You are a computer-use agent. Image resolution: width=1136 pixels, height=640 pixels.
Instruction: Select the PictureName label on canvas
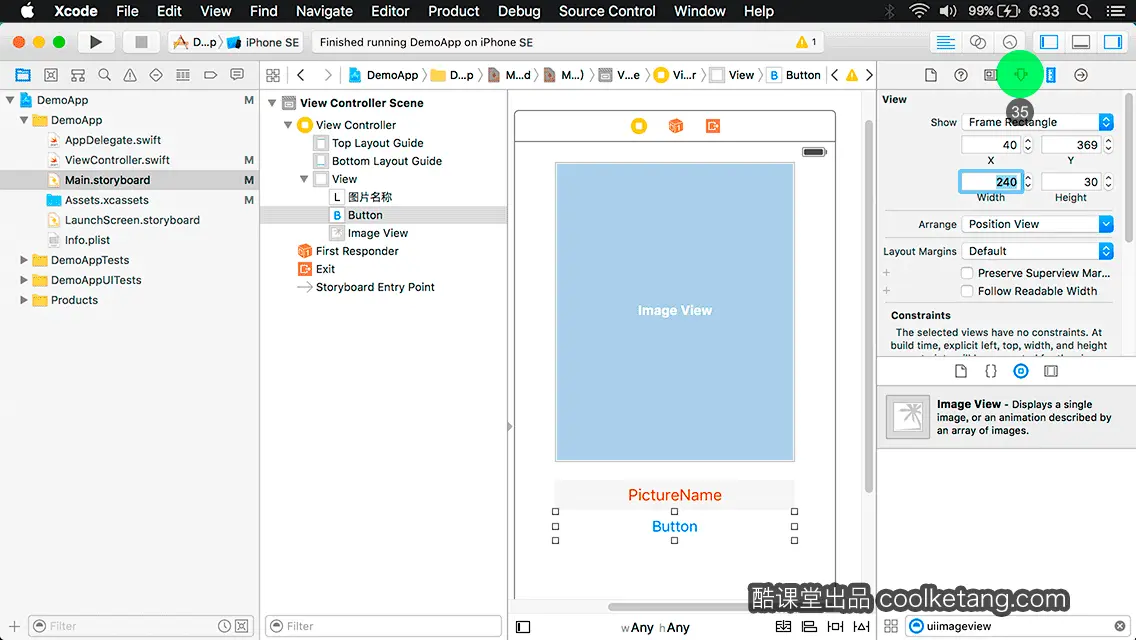674,495
